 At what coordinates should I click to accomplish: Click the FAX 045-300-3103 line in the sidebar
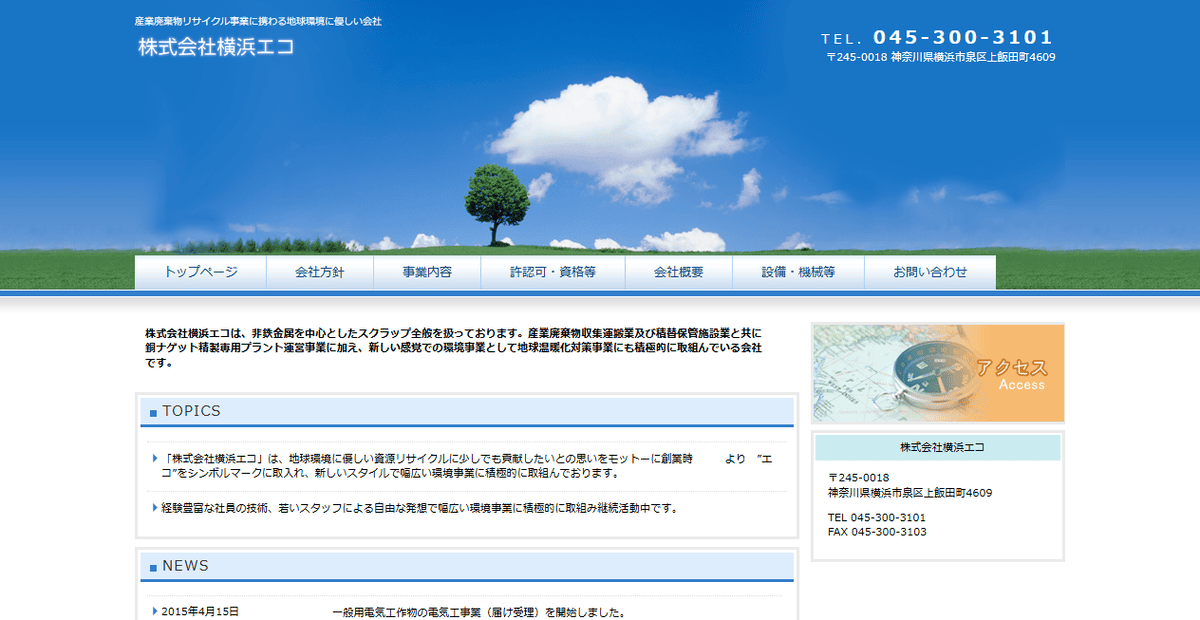point(876,532)
